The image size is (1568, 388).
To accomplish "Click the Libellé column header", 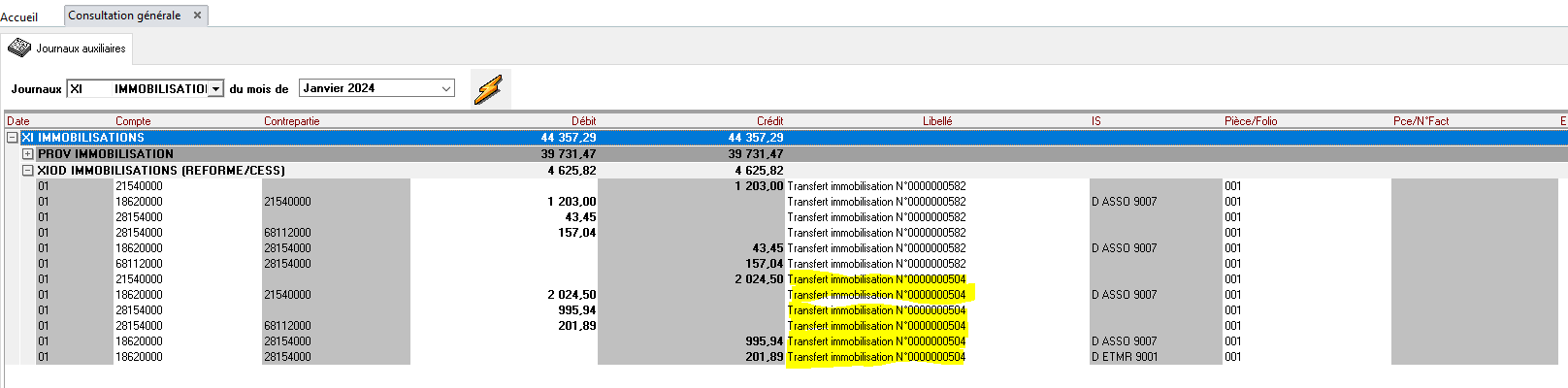I will [x=936, y=121].
